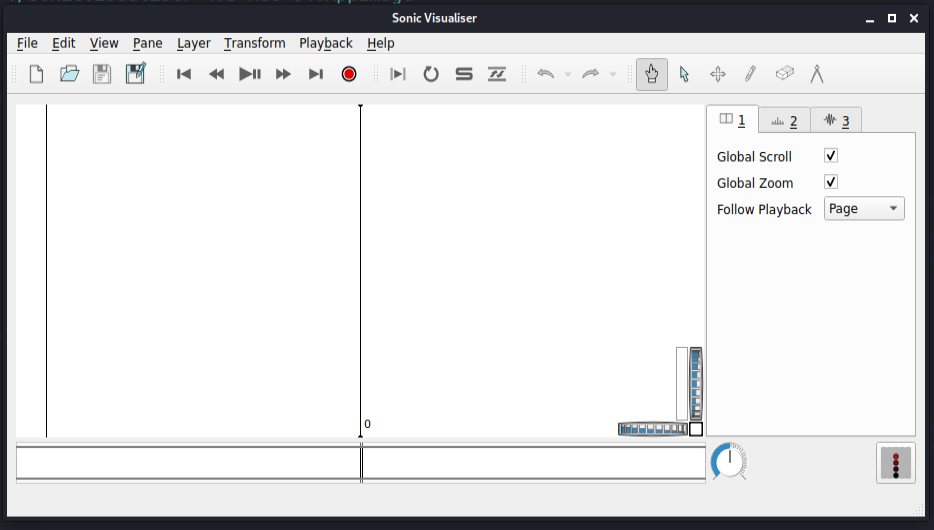Uncheck the Global Scroll checkbox
This screenshot has height=530, width=934.
[x=831, y=155]
